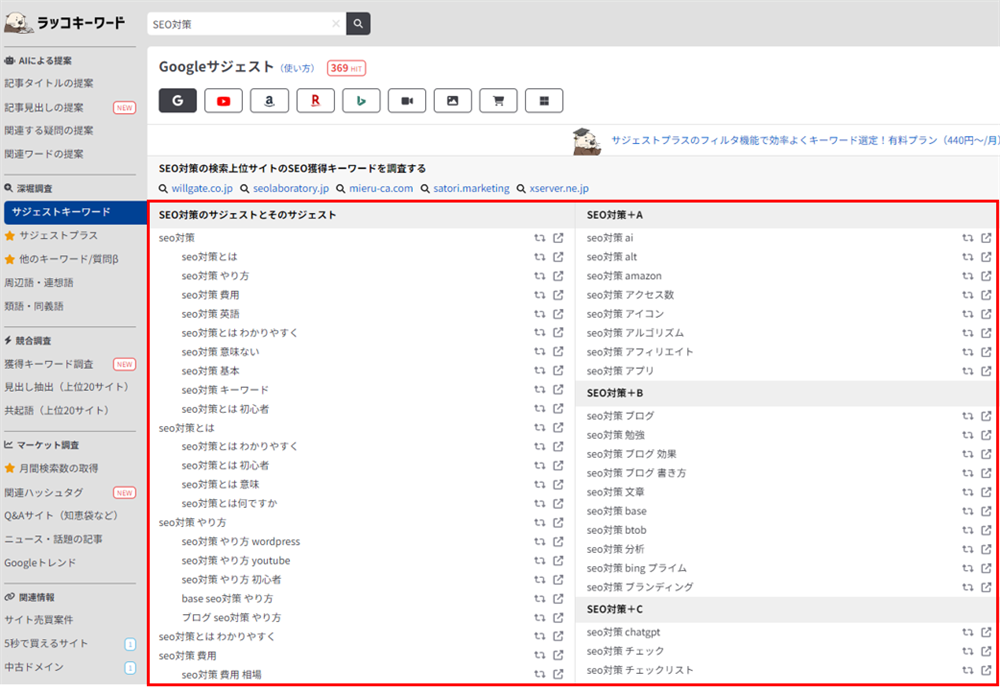Open 記事見出しの提案 in sidebar
This screenshot has height=692, width=1000.
point(44,107)
